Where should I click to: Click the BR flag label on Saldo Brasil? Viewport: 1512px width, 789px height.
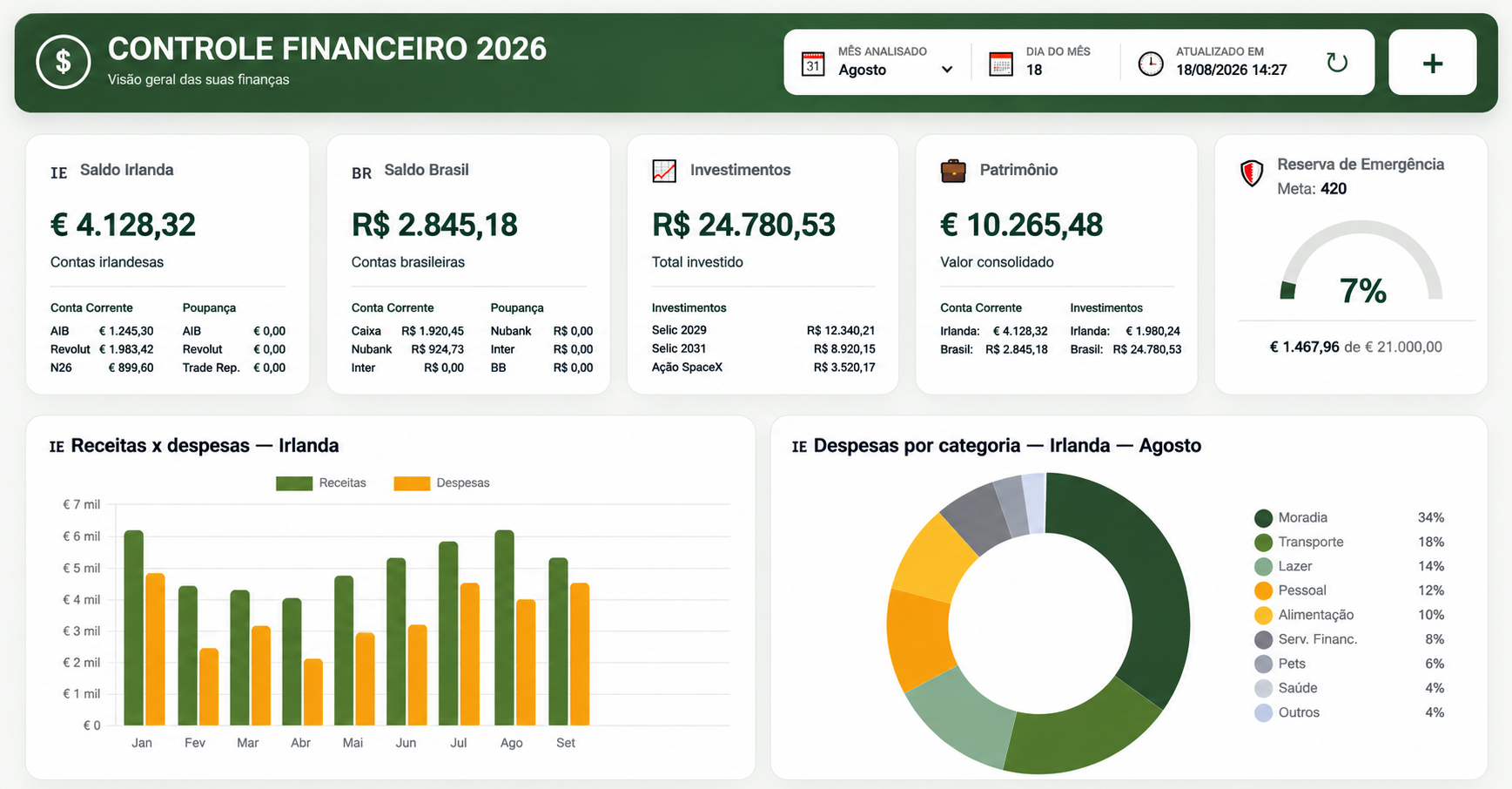point(361,172)
